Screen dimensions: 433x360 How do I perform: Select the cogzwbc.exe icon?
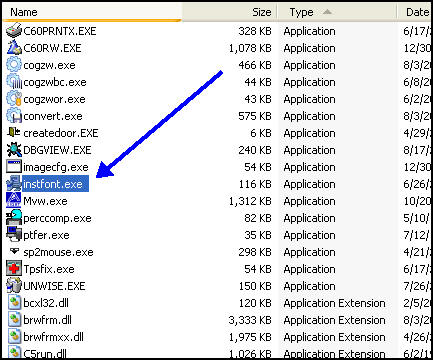[x=14, y=82]
